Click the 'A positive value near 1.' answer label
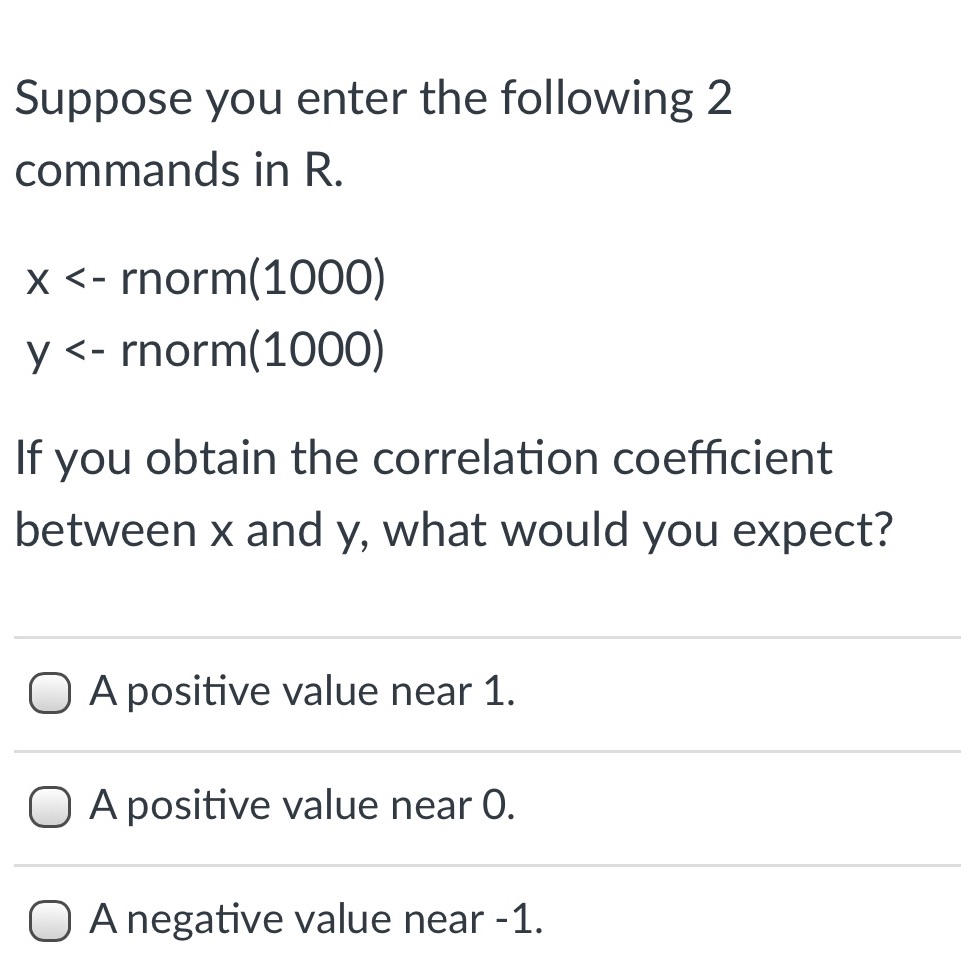Image resolution: width=961 pixels, height=967 pixels. 302,692
